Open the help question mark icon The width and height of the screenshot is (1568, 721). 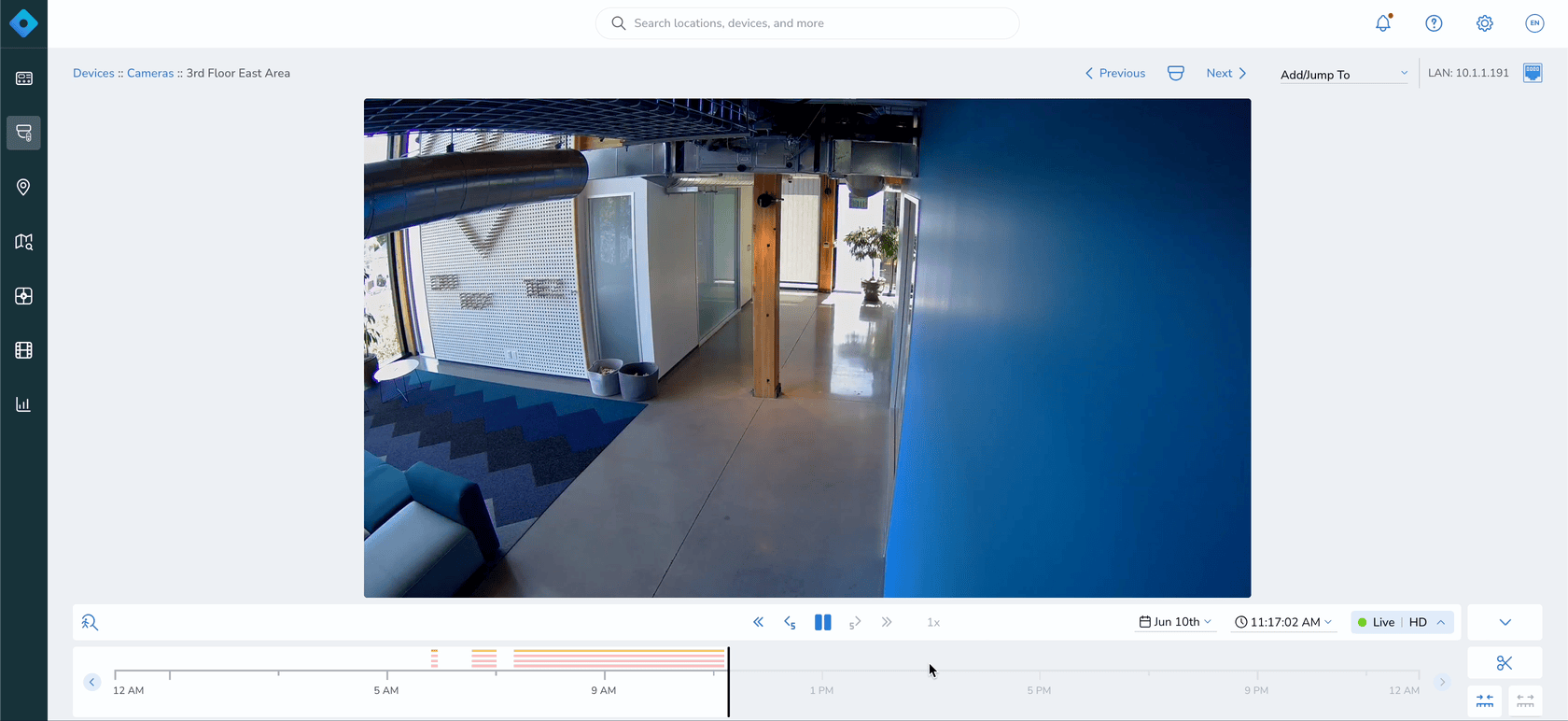[x=1434, y=23]
